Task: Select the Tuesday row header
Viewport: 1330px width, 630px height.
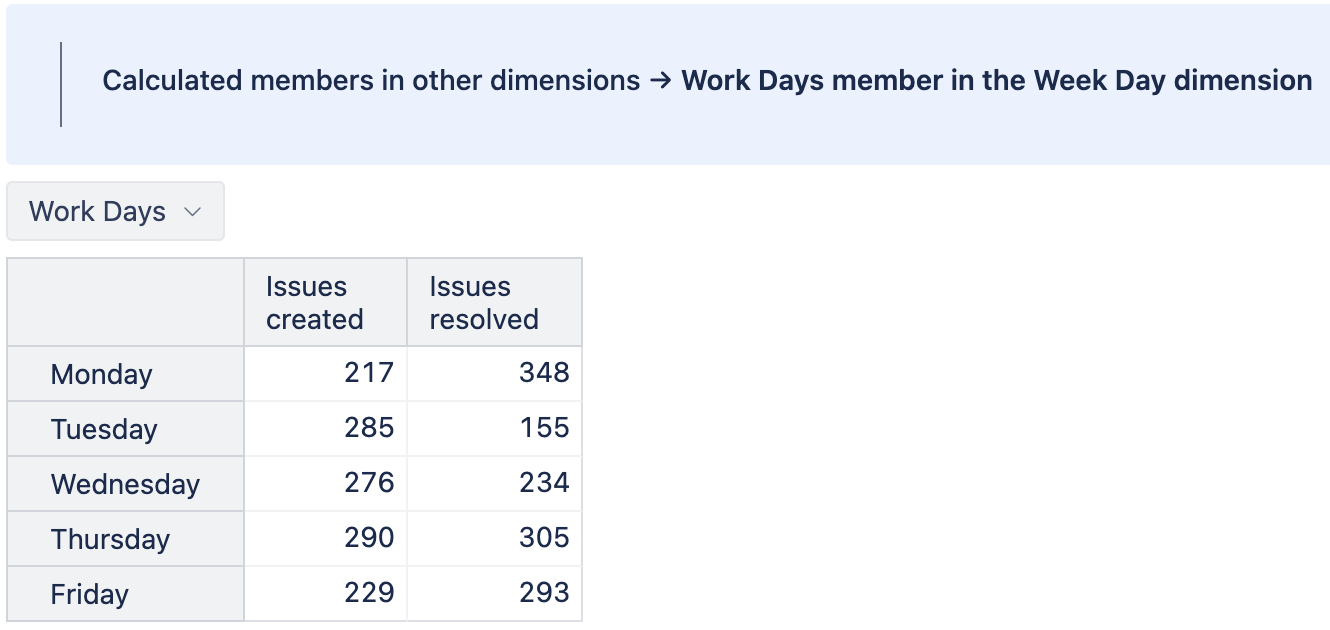Action: point(104,429)
